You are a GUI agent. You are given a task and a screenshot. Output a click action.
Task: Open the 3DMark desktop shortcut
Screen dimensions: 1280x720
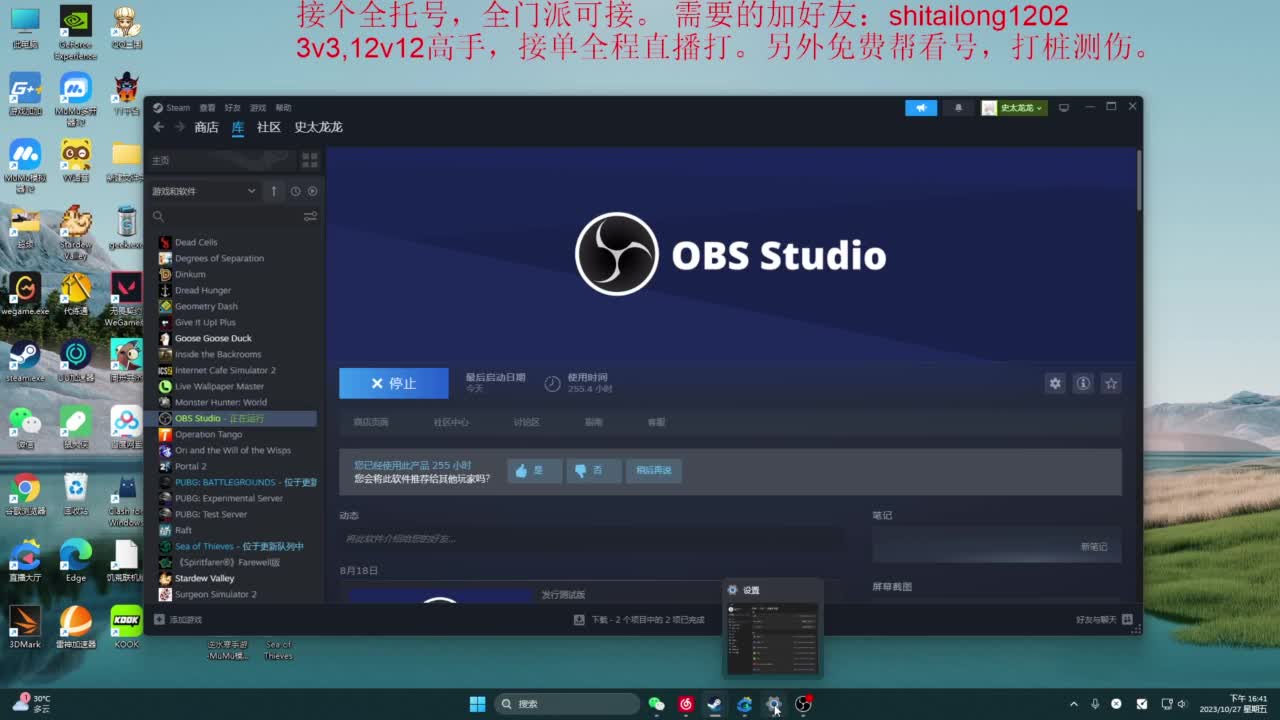tap(26, 627)
